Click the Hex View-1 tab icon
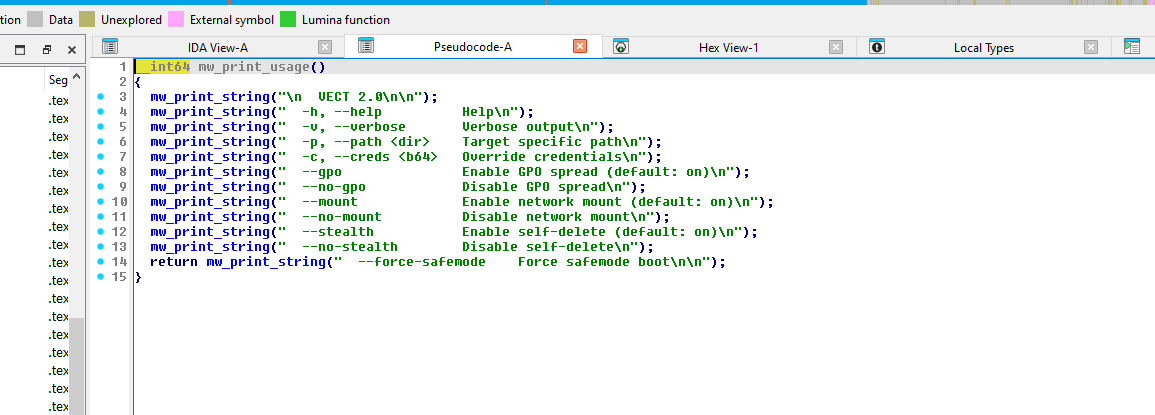The image size is (1155, 415). 621,47
